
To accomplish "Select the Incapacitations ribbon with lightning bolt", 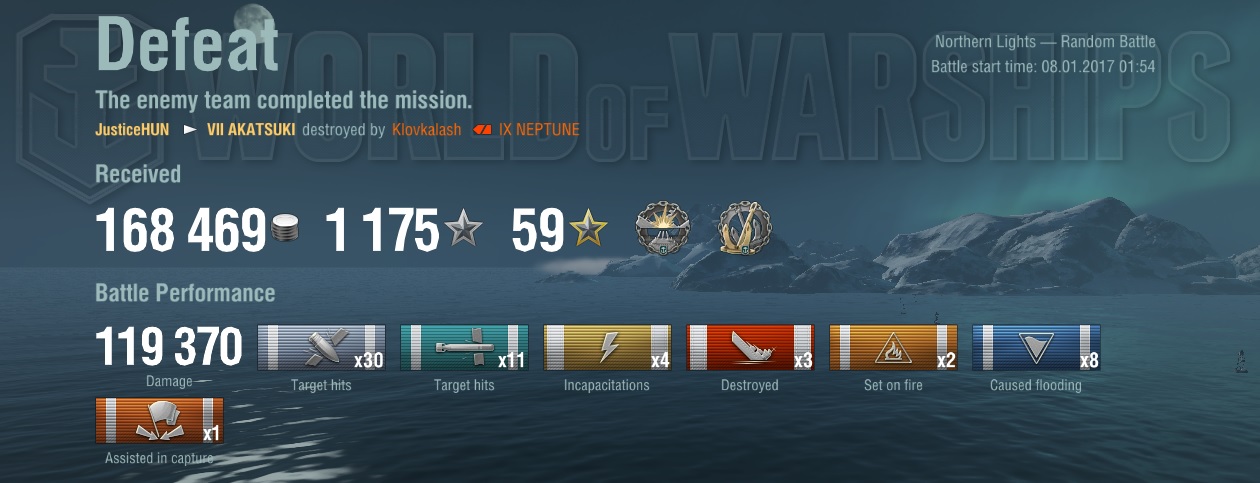I will (x=607, y=348).
